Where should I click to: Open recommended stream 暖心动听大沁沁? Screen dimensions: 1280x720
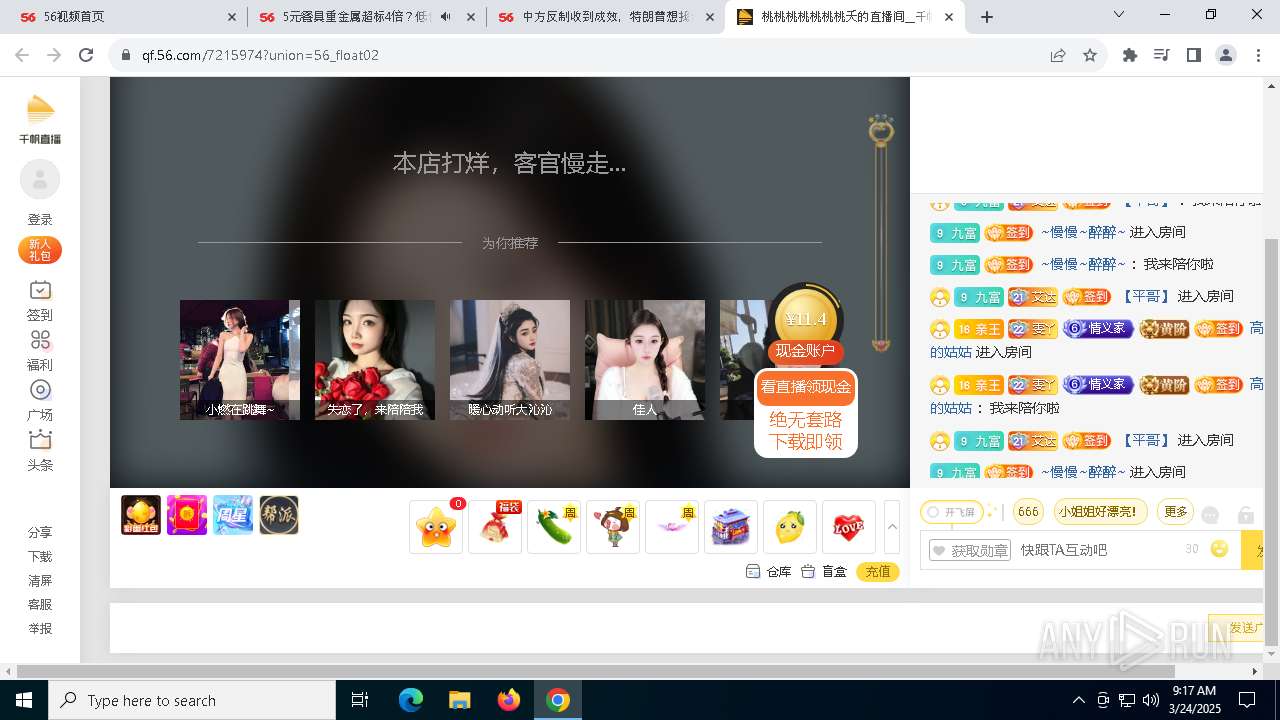(x=510, y=360)
